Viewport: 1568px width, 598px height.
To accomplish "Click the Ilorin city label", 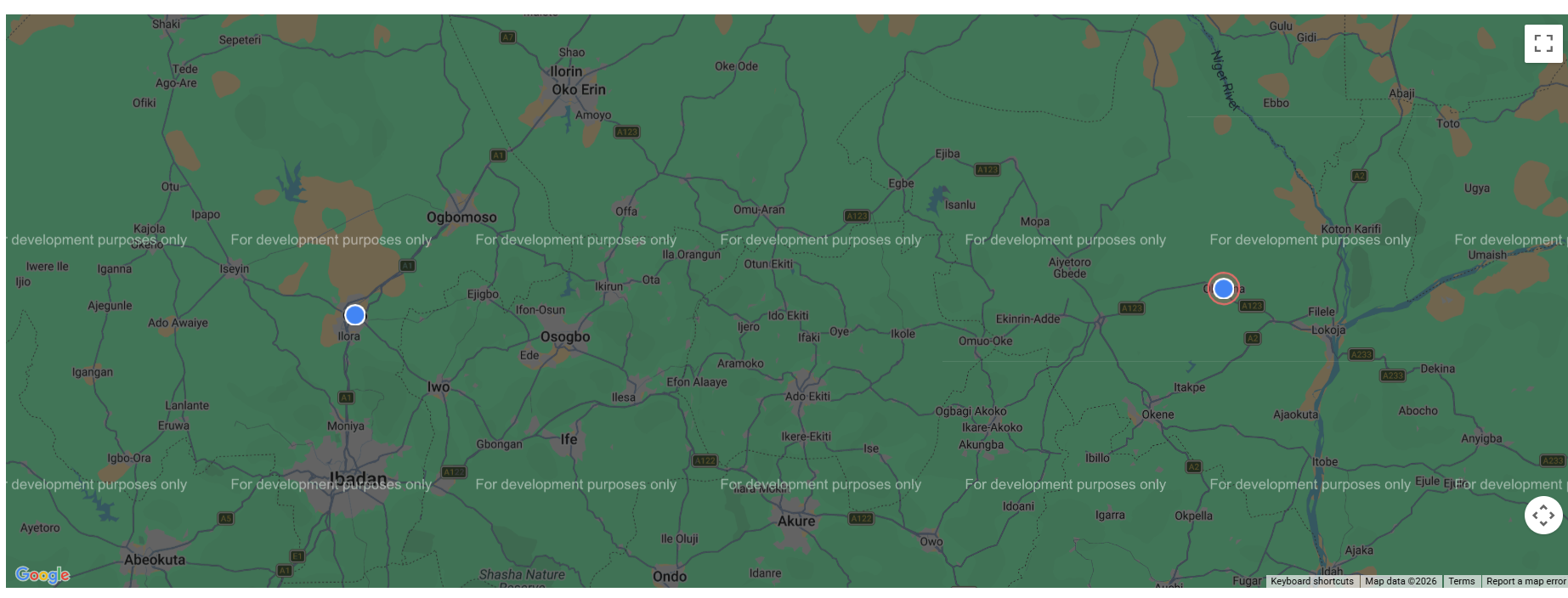I will coord(566,71).
